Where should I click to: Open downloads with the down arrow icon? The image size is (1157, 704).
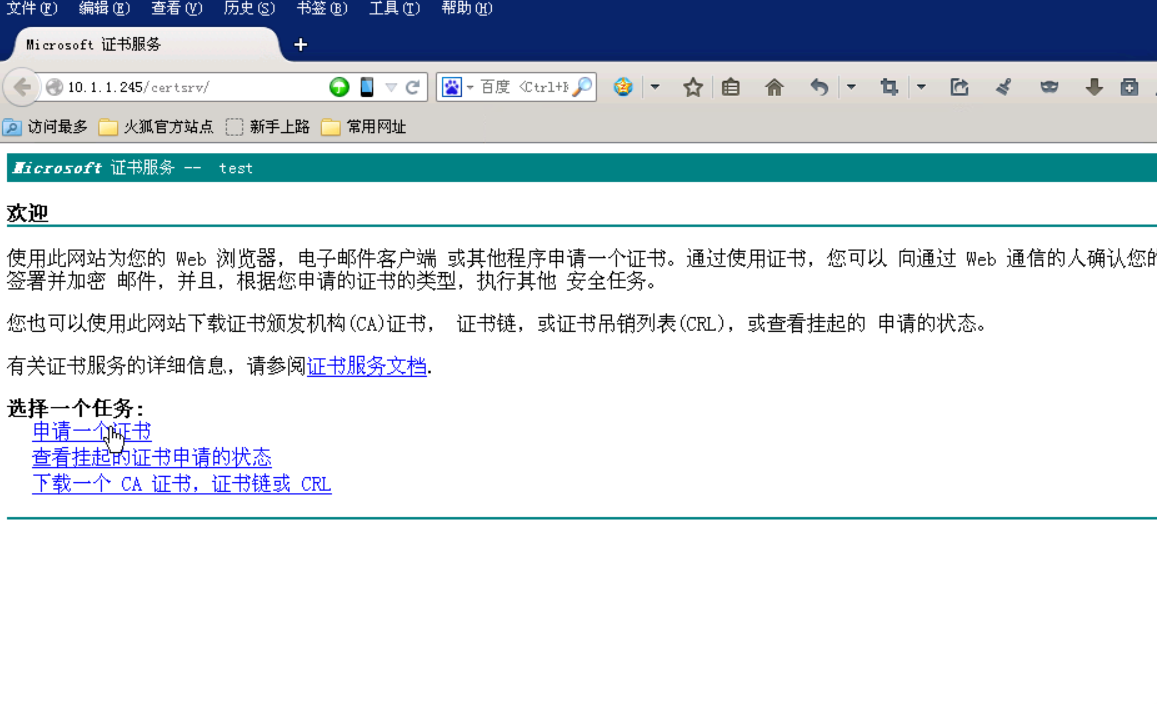(1094, 87)
